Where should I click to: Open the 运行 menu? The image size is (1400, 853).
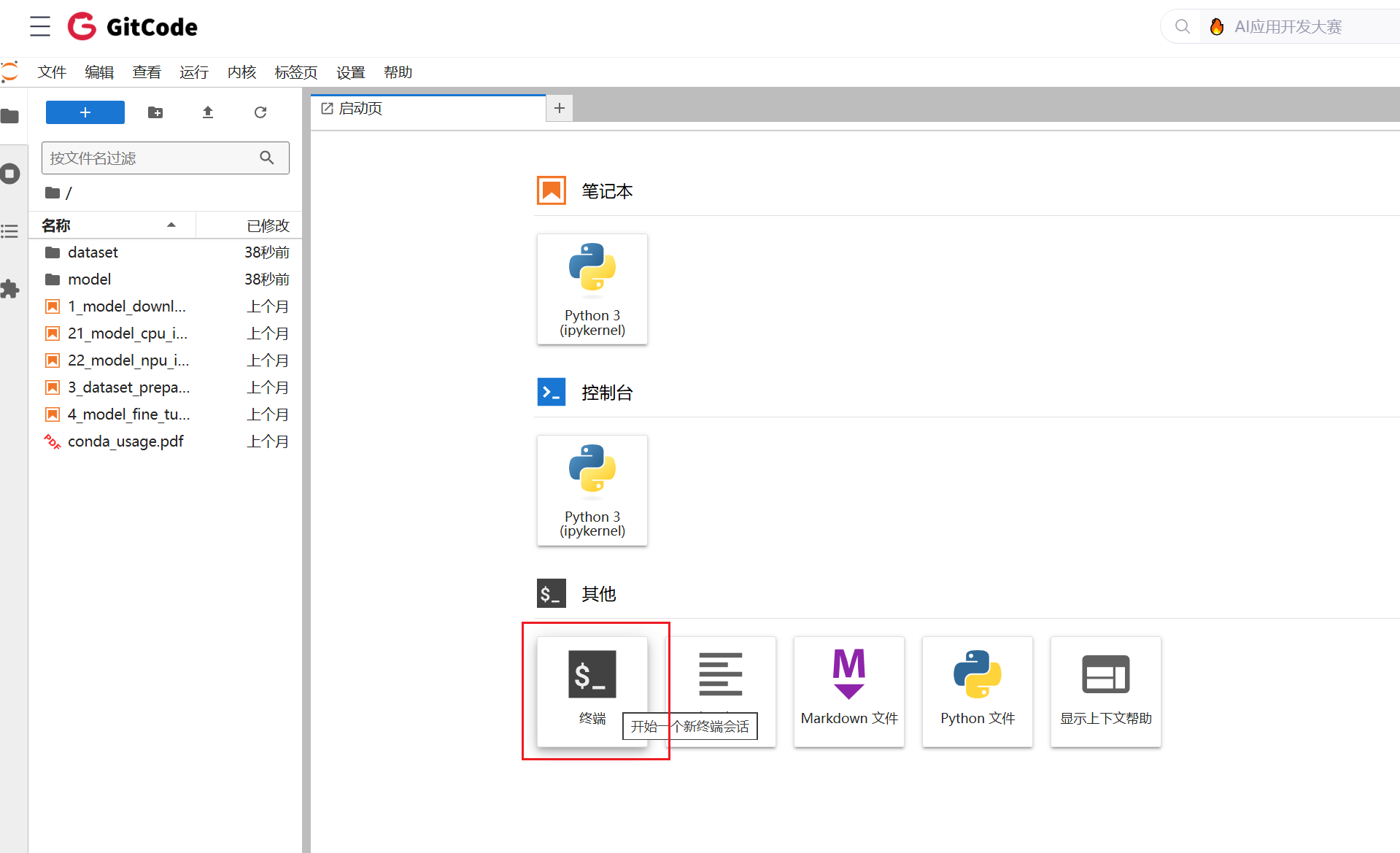[194, 72]
